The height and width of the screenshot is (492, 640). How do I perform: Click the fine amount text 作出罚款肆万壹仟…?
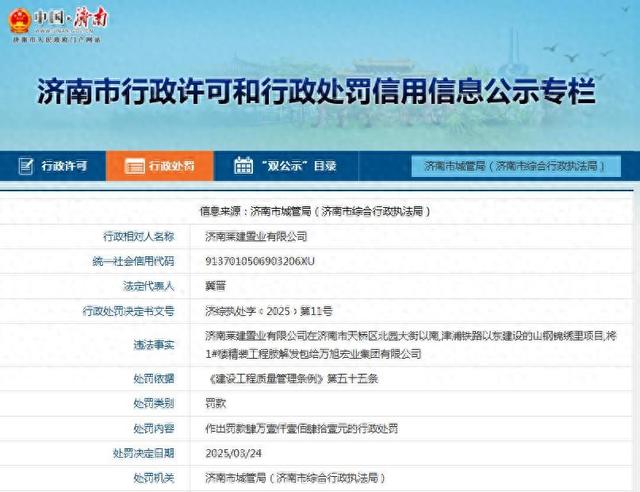[x=302, y=428]
